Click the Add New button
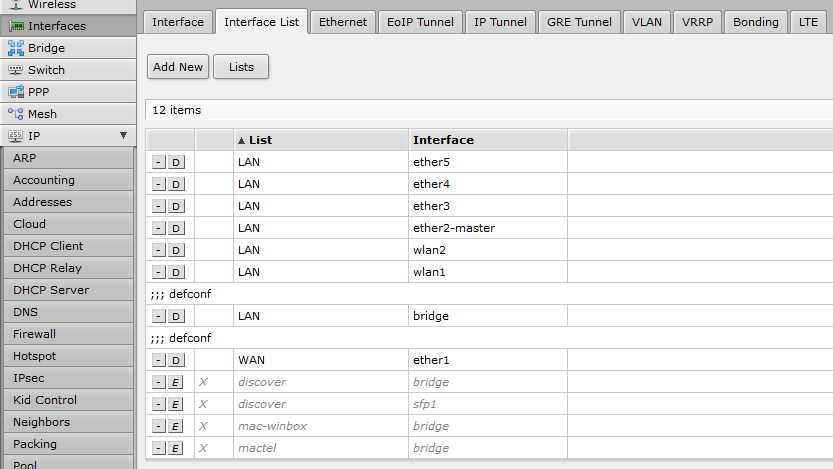 pos(178,67)
